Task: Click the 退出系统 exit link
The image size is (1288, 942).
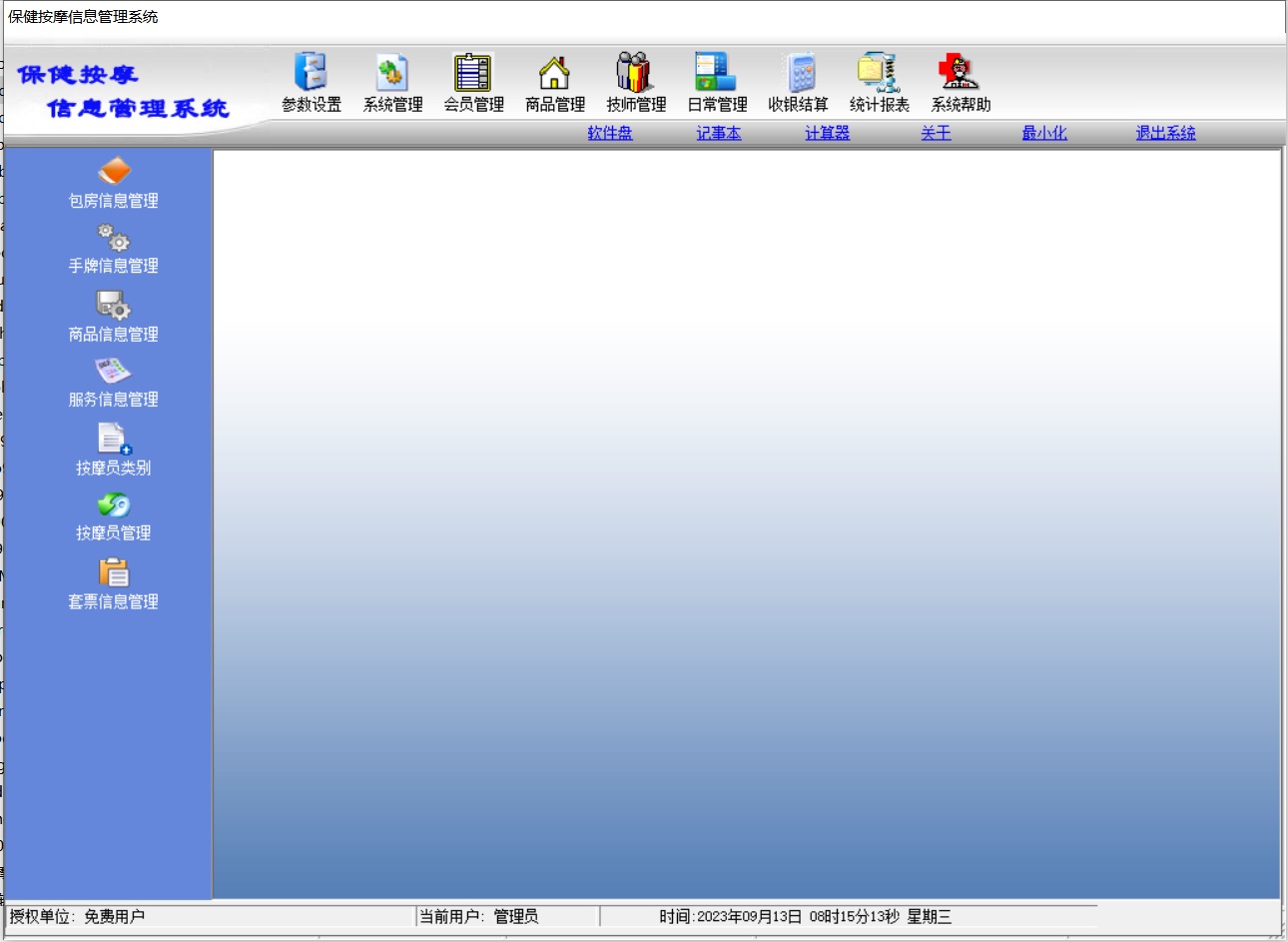Action: [x=1165, y=133]
